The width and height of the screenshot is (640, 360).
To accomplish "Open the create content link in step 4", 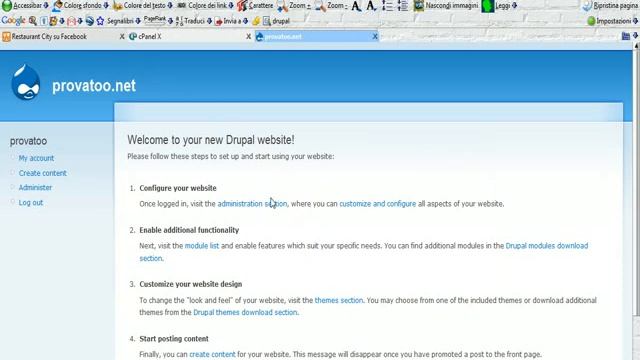I will click(x=212, y=354).
